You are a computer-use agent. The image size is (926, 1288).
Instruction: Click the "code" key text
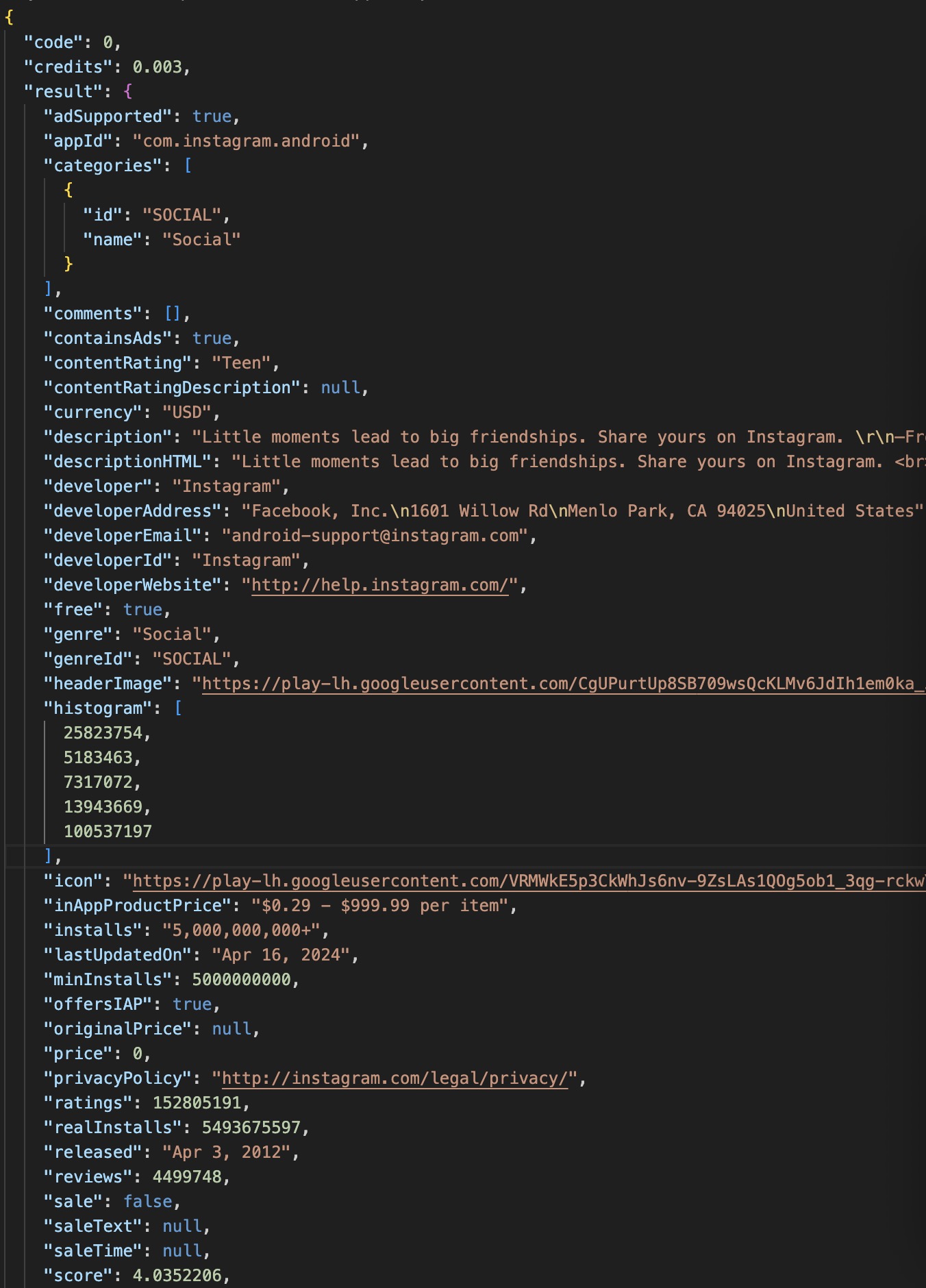(x=53, y=42)
